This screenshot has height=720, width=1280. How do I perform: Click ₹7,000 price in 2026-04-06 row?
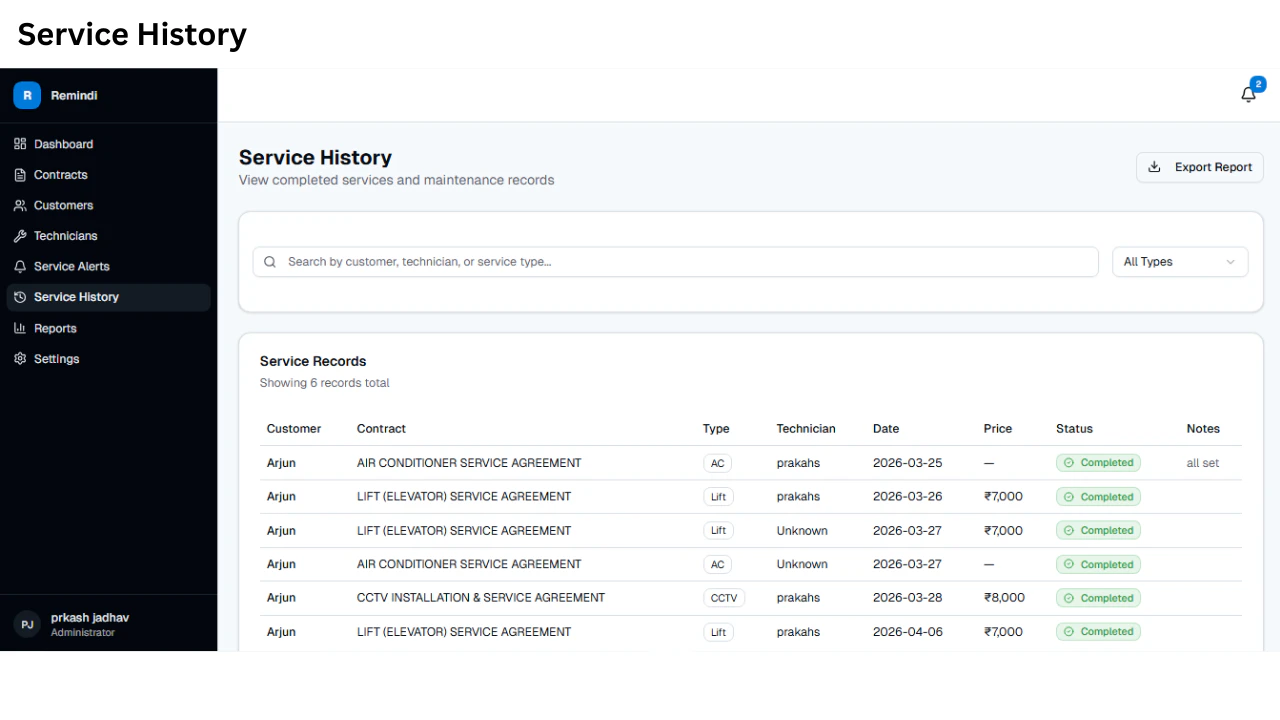coord(1003,632)
